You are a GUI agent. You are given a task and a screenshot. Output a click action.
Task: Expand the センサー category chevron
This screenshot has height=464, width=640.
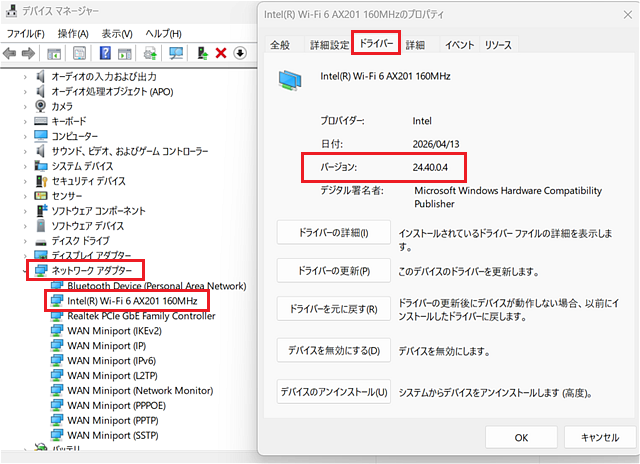pyautogui.click(x=25, y=196)
